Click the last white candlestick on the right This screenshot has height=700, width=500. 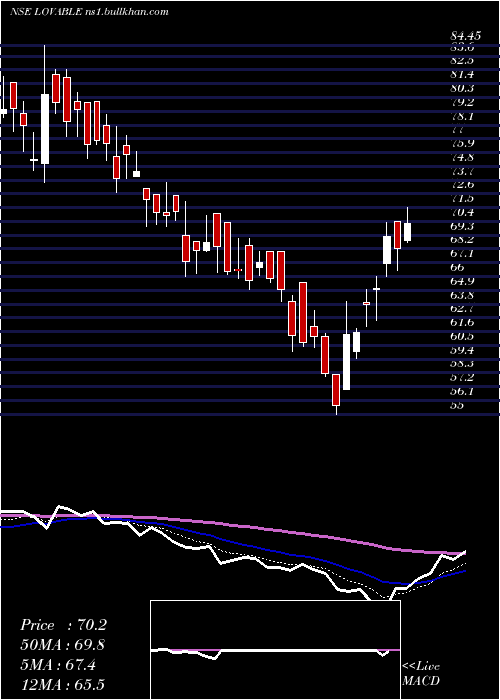tap(407, 225)
